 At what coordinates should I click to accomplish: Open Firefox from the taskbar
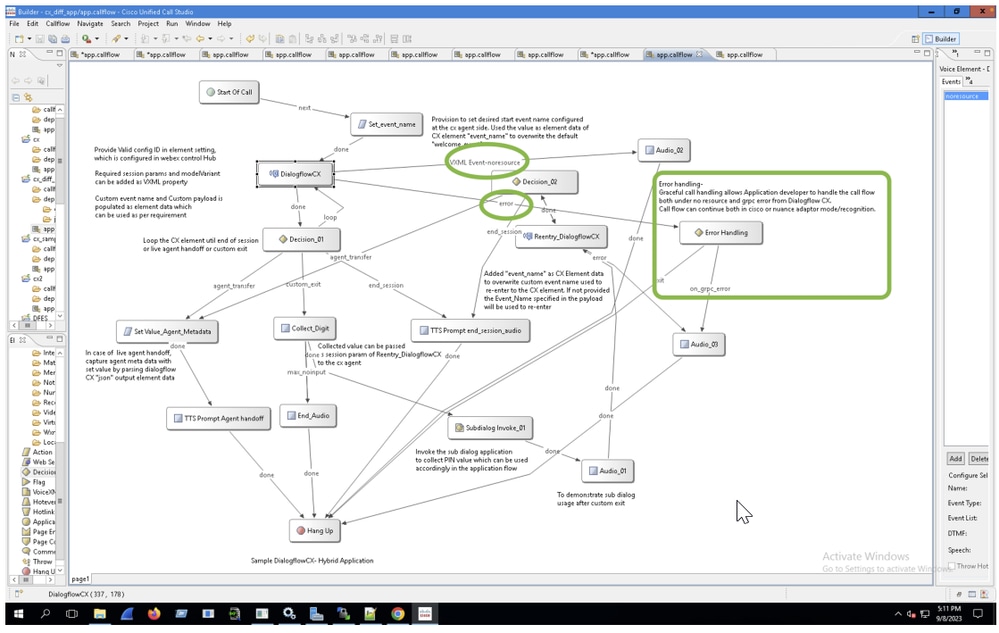(x=154, y=614)
